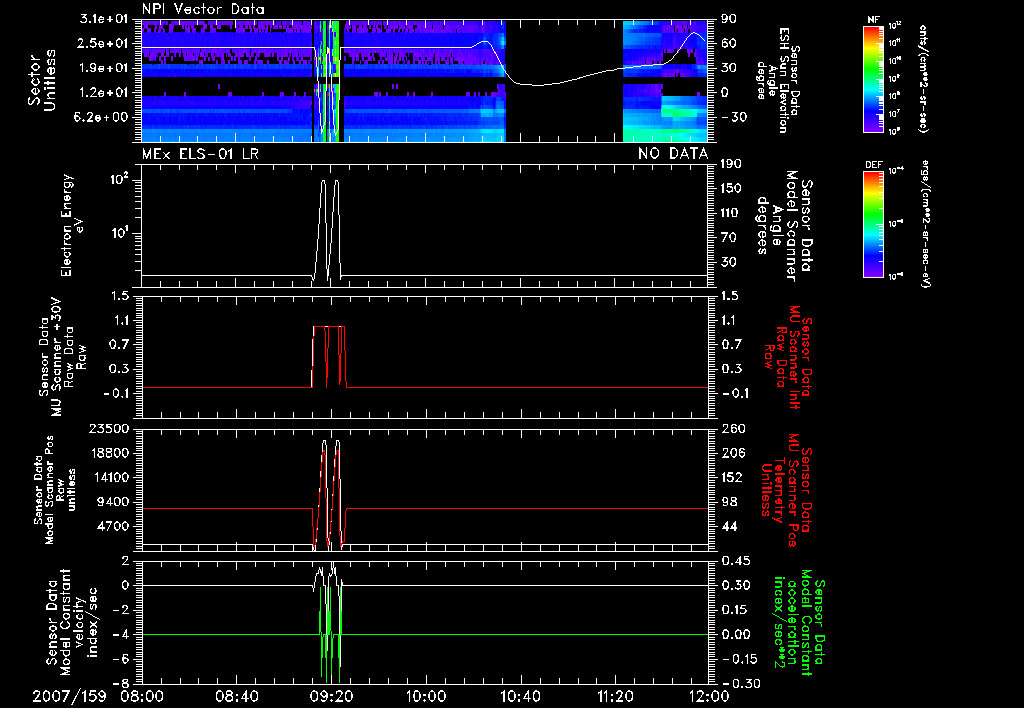This screenshot has width=1024, height=708.
Task: Click the 260 telemetry tick label
Action: [731, 428]
